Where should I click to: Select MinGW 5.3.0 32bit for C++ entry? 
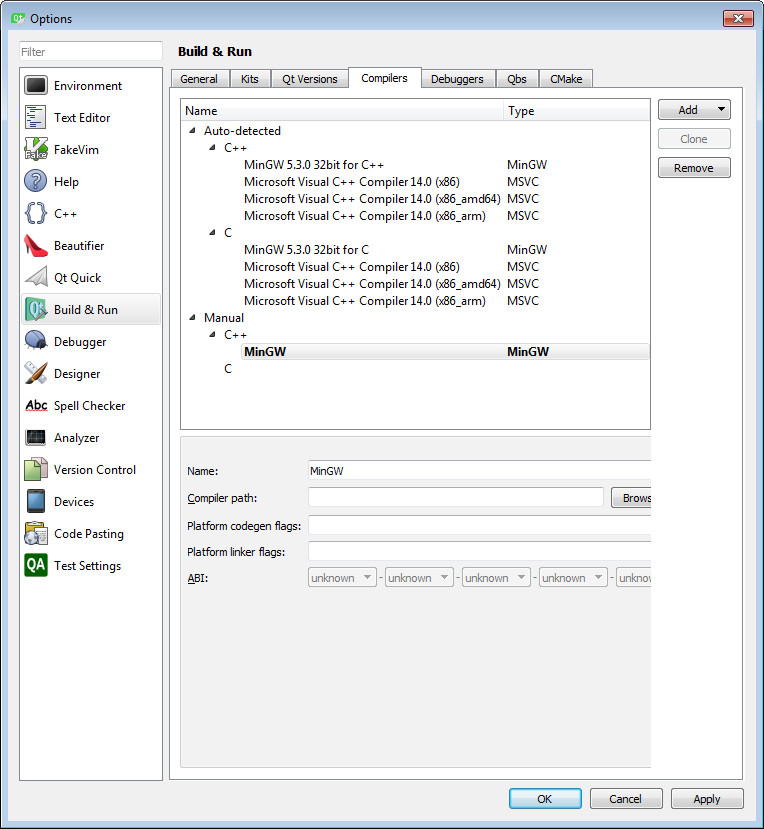[314, 165]
